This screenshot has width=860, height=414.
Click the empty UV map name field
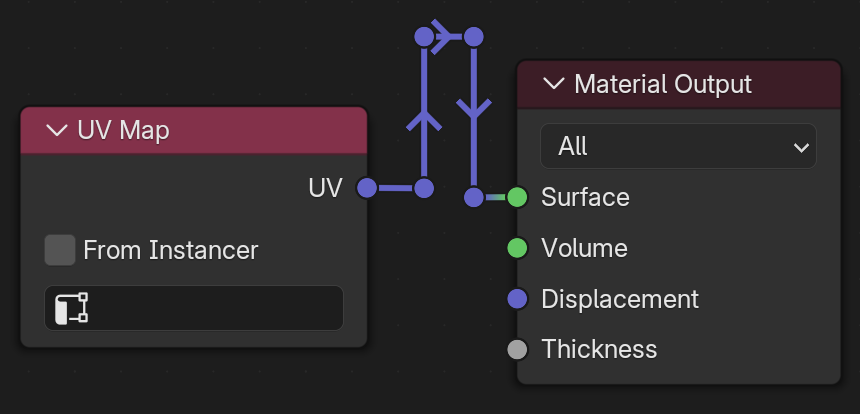[194, 308]
